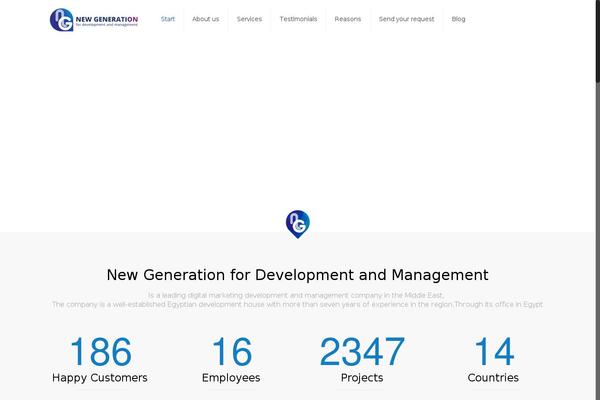Image resolution: width=600 pixels, height=400 pixels.
Task: Click the line about well-established Egyptian development house
Action: click(x=297, y=304)
